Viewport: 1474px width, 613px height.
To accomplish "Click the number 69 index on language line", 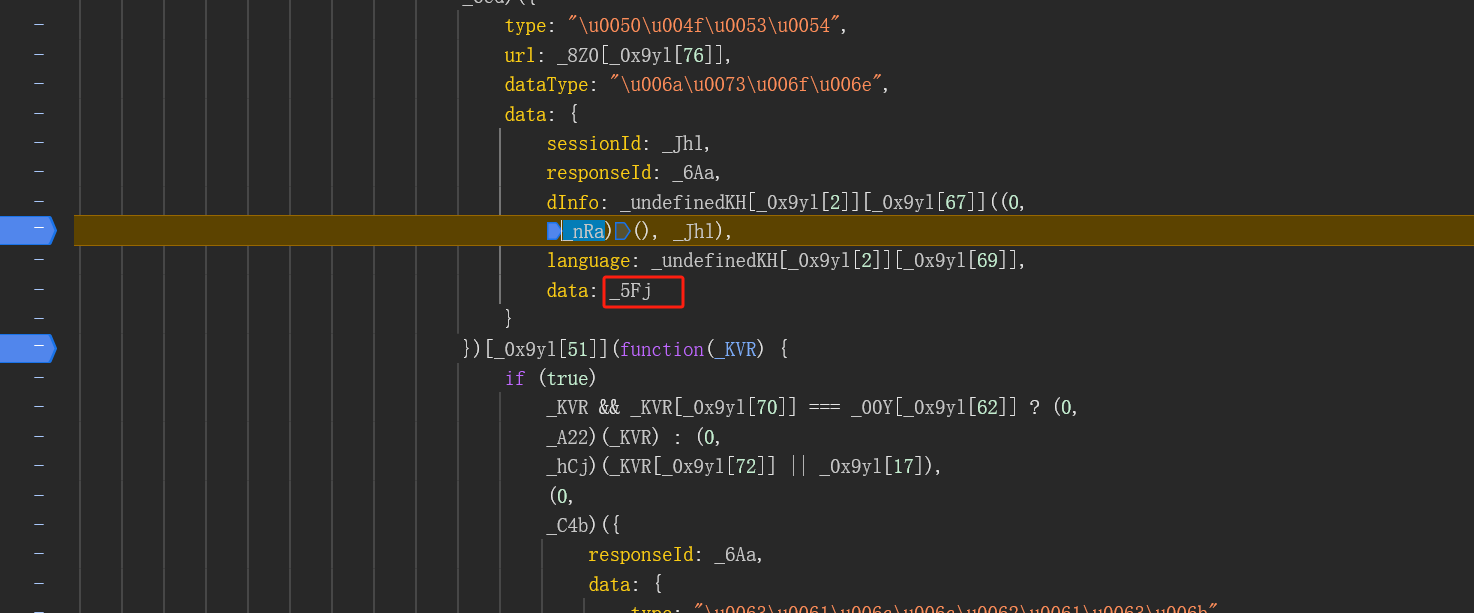I will pos(988,262).
